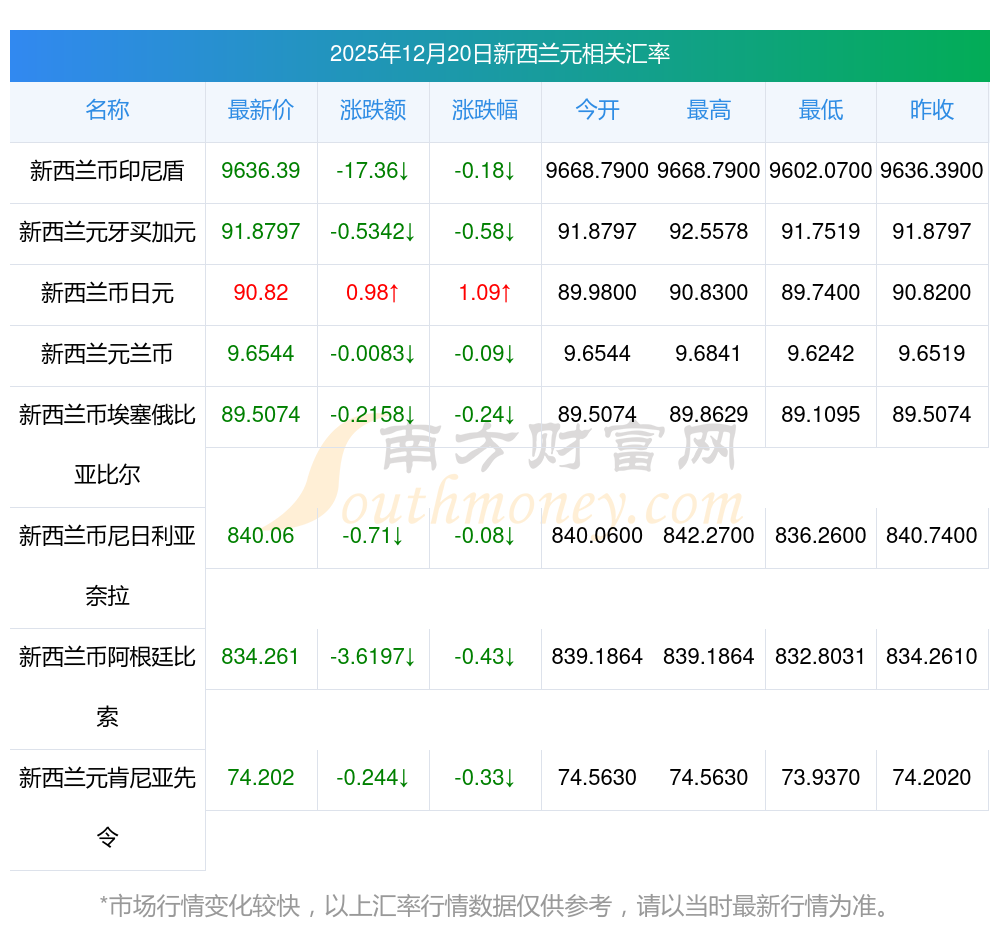Select the 新西兰币埃塞俄比亚比尔 row name

click(107, 443)
